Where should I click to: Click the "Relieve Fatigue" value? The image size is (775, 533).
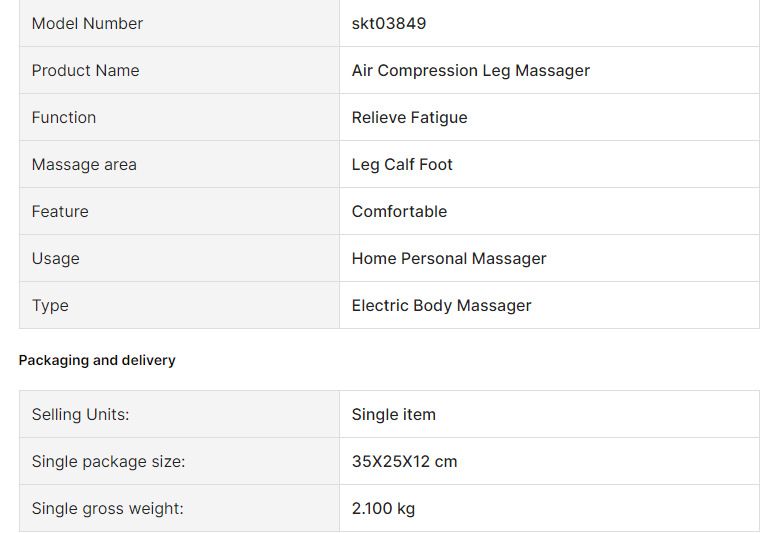409,117
